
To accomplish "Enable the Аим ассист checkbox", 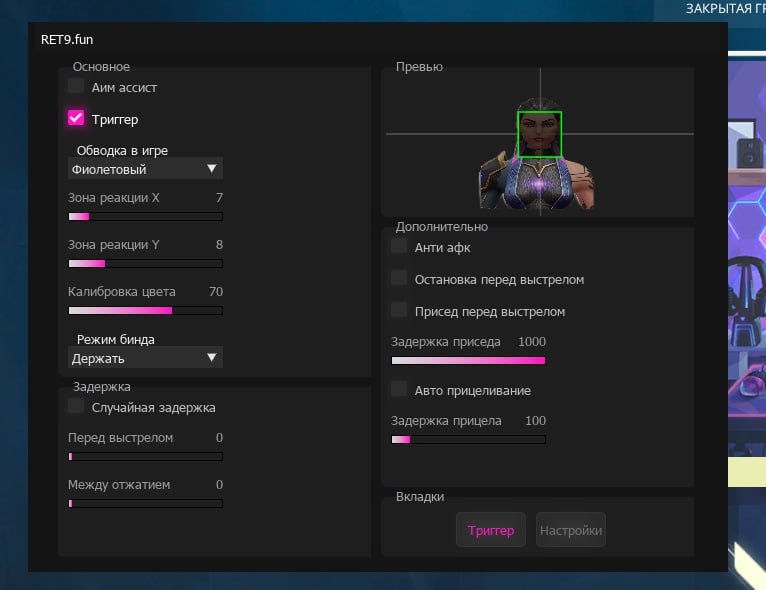I will click(x=76, y=86).
